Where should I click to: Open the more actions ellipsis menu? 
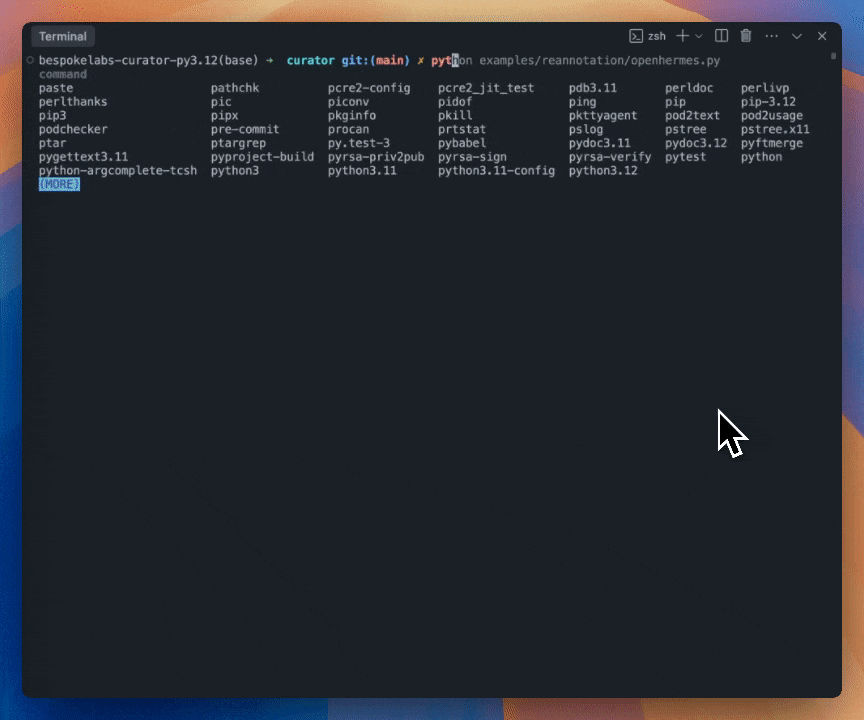pos(771,36)
